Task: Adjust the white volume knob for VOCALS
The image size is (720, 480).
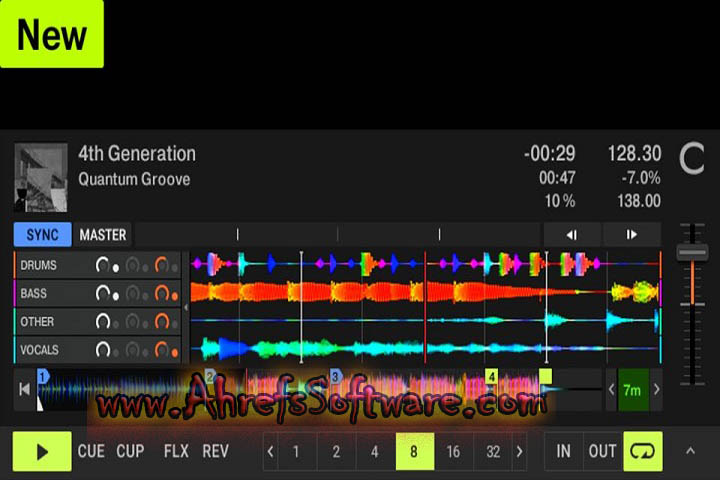Action: [x=102, y=350]
